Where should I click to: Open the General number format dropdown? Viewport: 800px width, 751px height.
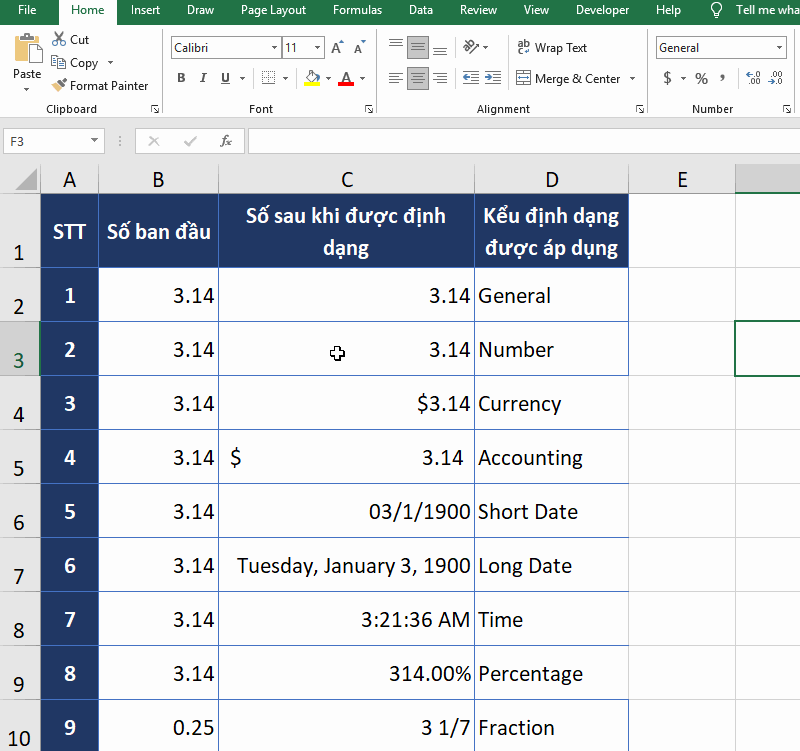[779, 48]
